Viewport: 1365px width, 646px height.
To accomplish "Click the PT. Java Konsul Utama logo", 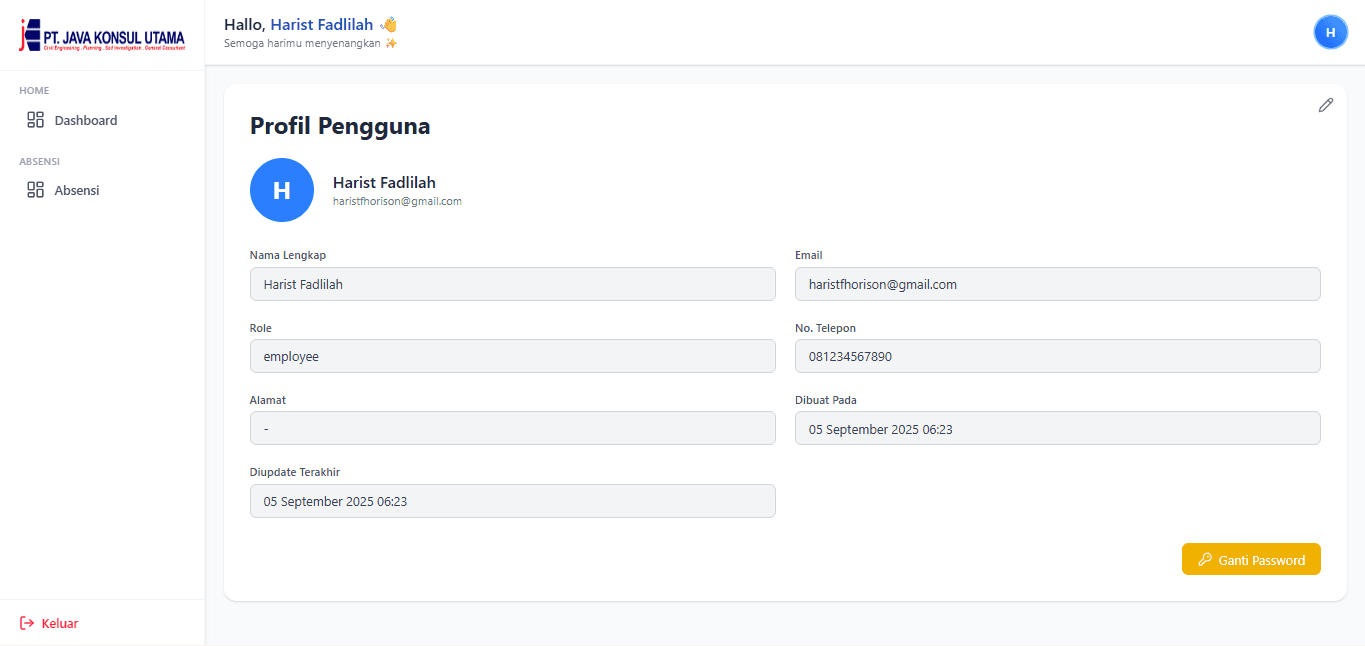I will tap(102, 35).
